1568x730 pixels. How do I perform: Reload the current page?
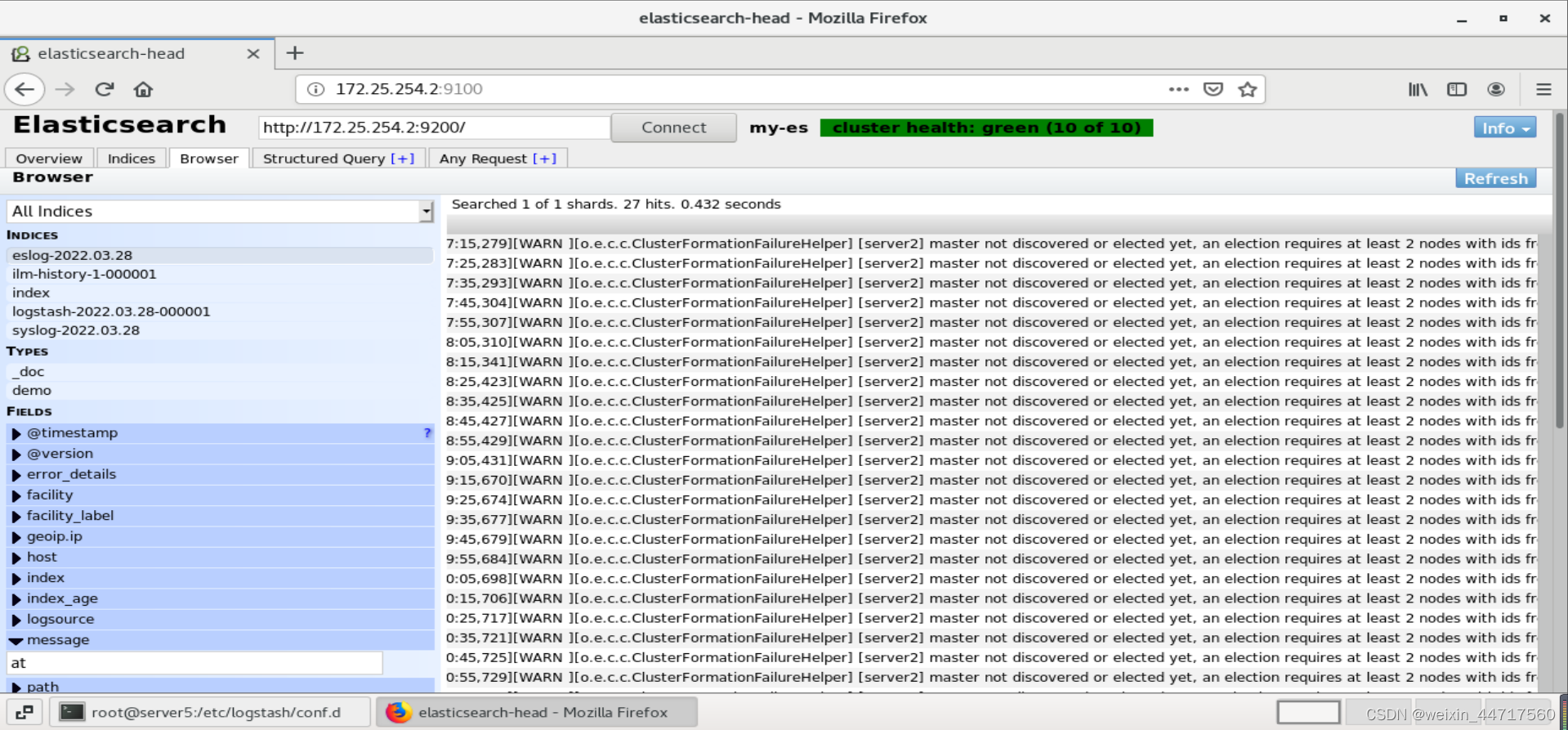pos(104,89)
